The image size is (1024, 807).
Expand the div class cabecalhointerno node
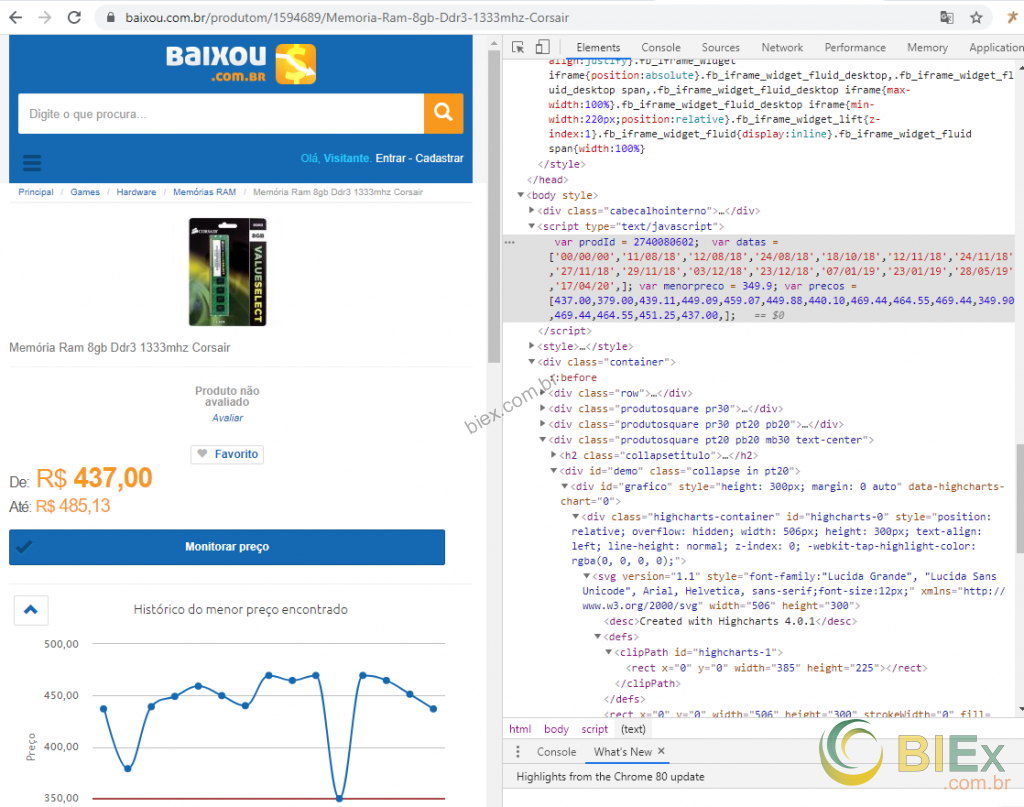click(x=532, y=210)
